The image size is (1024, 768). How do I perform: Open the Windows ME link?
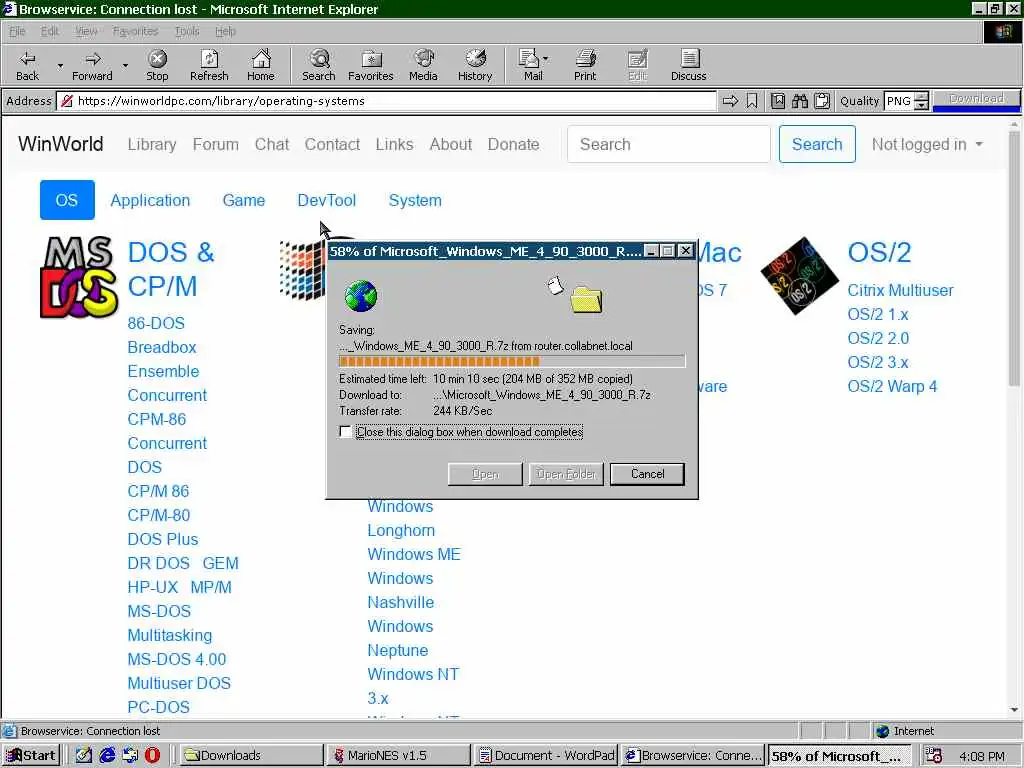[414, 554]
